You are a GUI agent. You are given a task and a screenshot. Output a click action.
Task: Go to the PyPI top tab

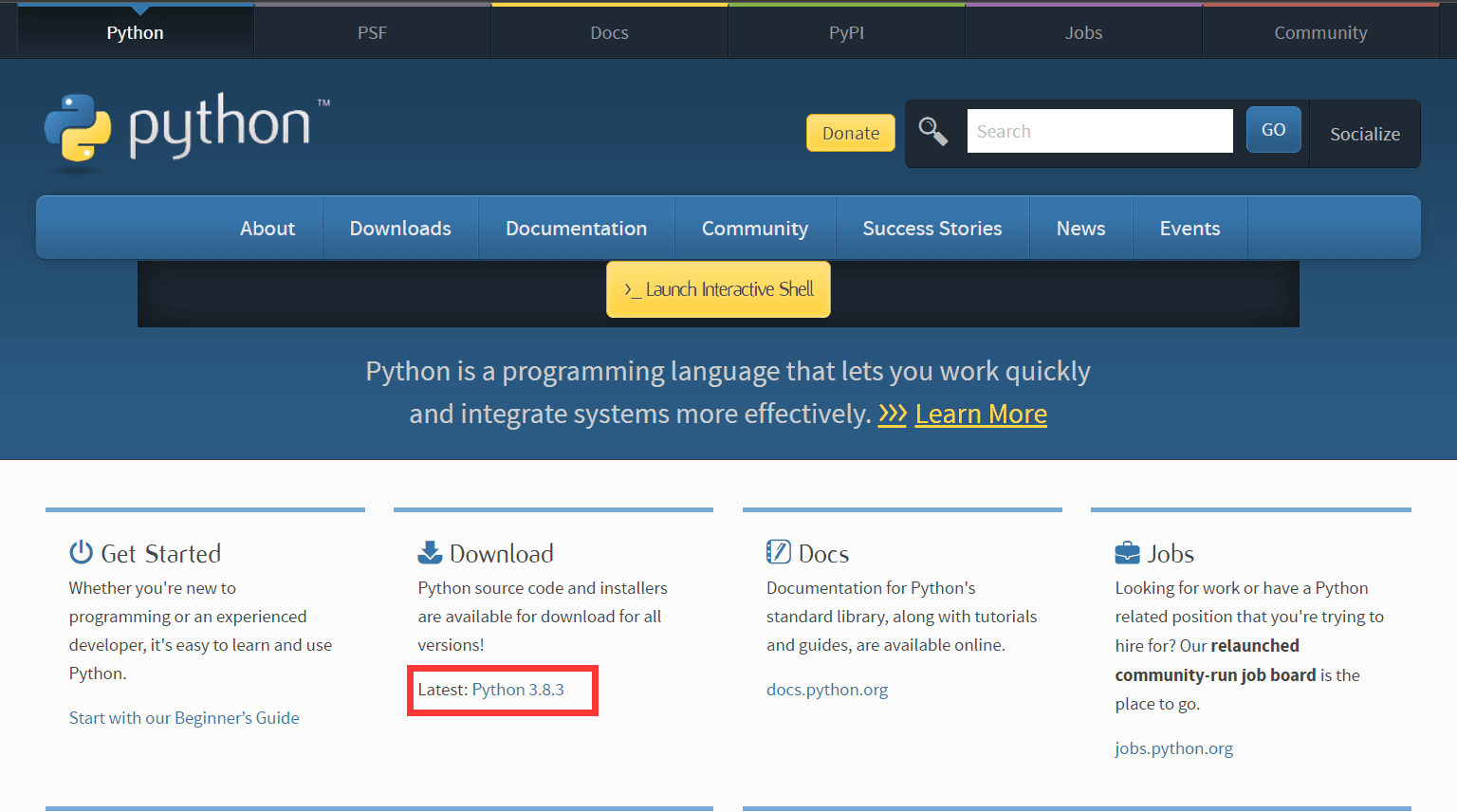point(847,32)
